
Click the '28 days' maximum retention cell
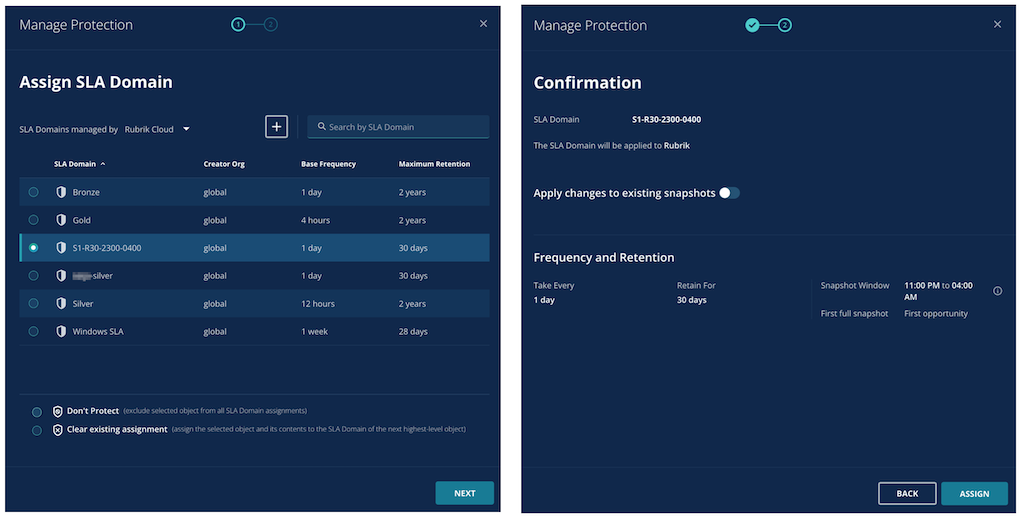(413, 331)
